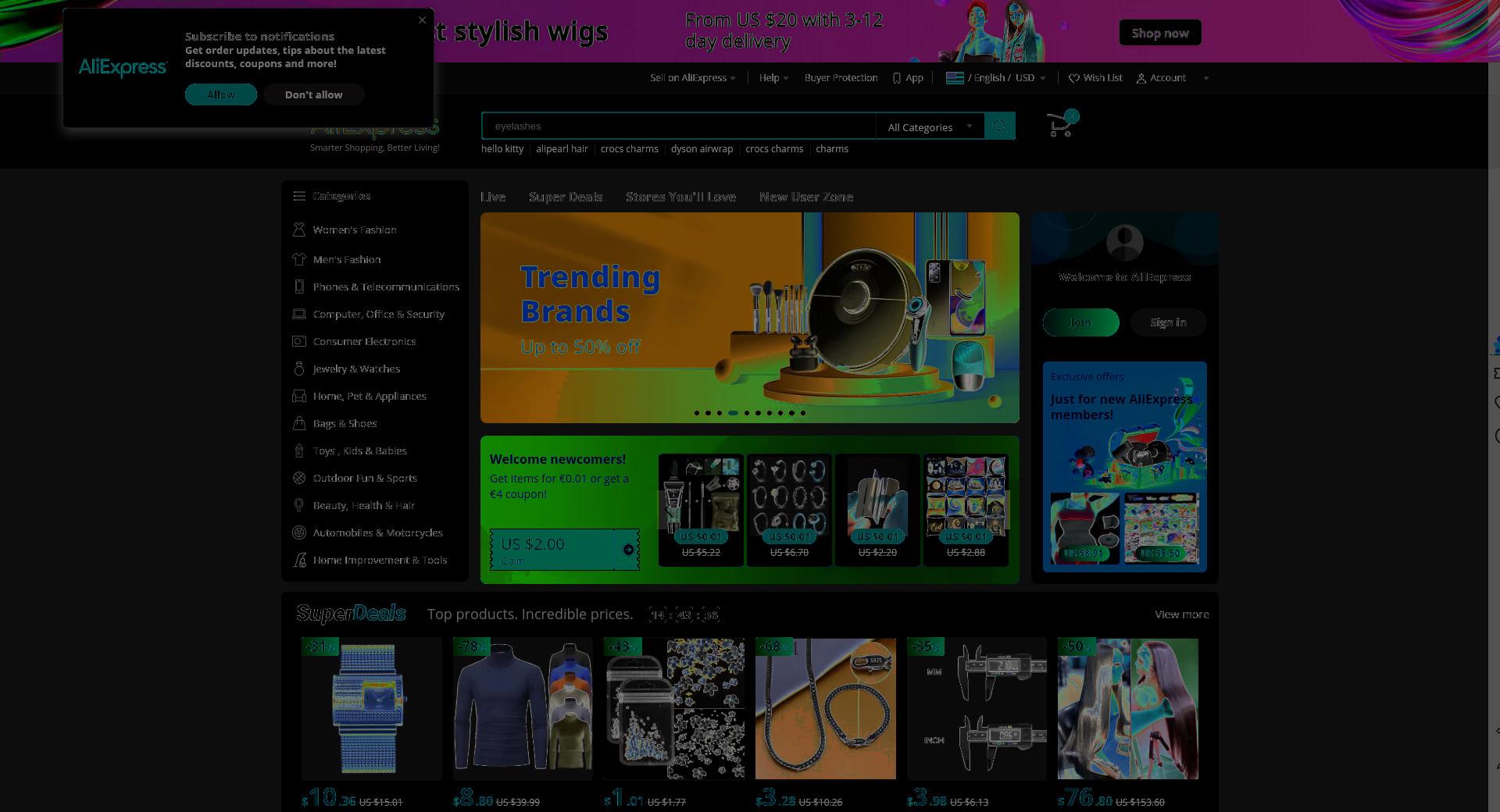Open New User Zone tab
The height and width of the screenshot is (812, 1500).
click(806, 197)
